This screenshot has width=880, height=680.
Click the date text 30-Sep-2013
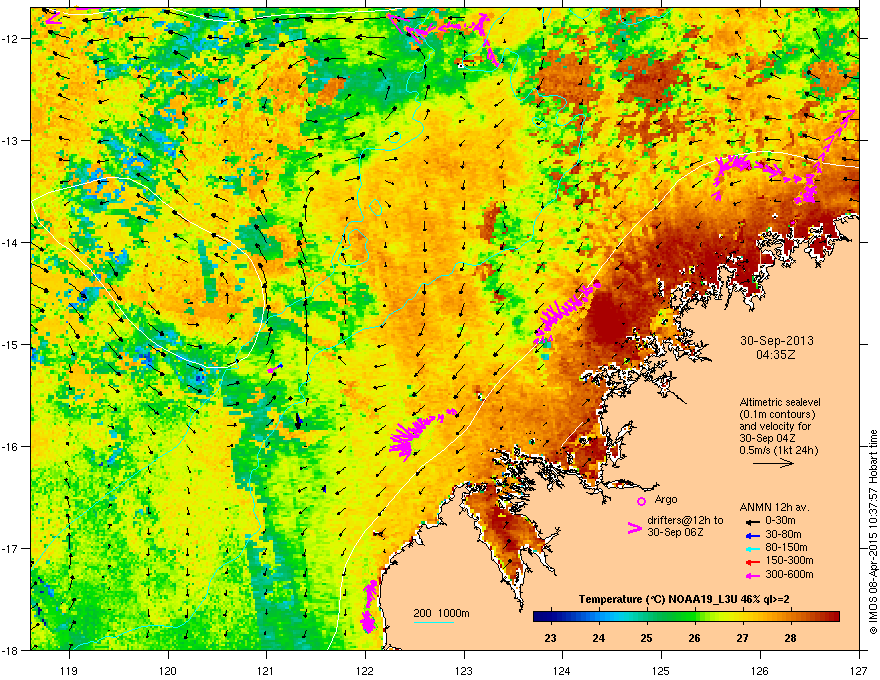pos(776,341)
